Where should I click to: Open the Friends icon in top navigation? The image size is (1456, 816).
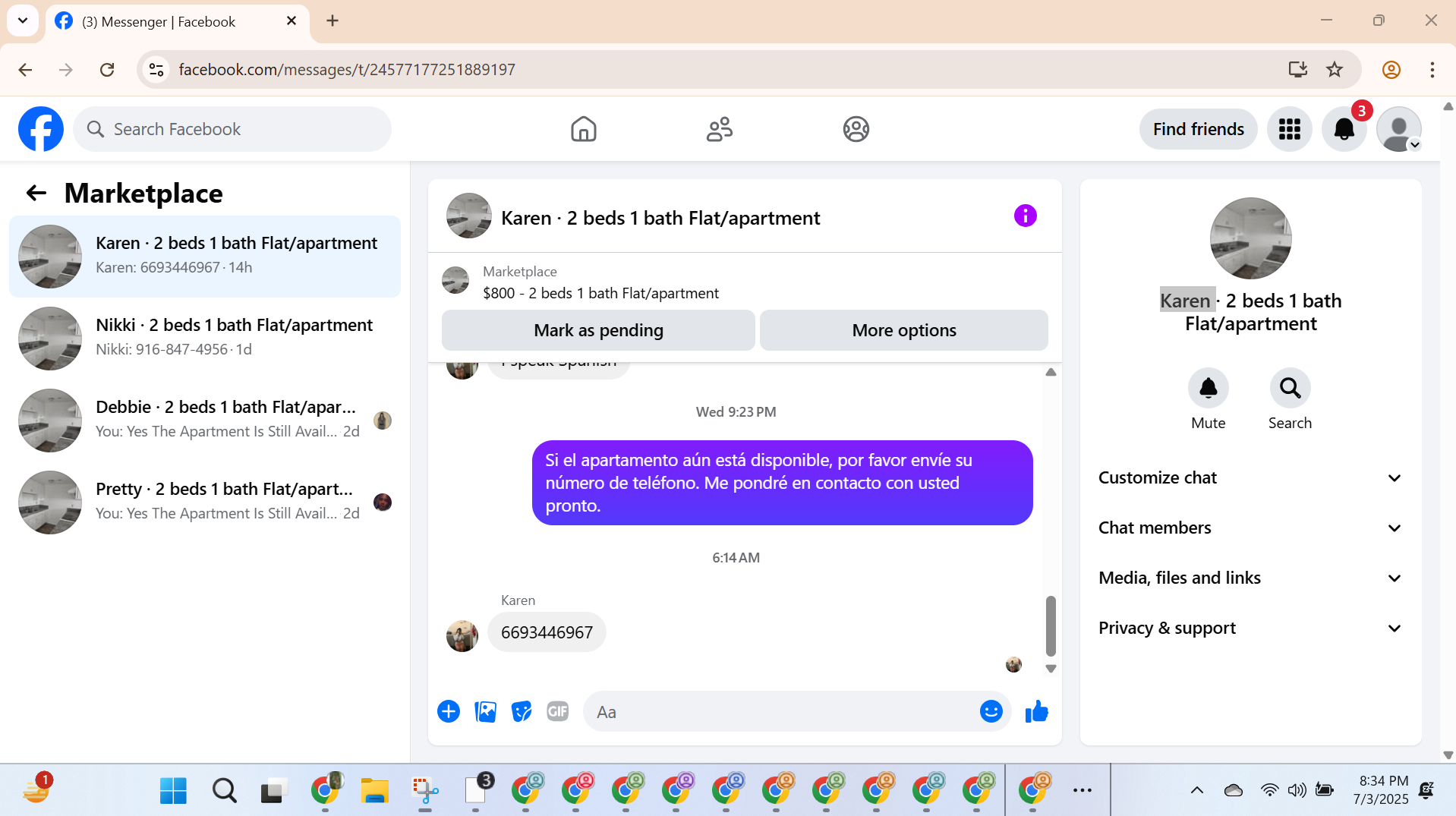719,129
